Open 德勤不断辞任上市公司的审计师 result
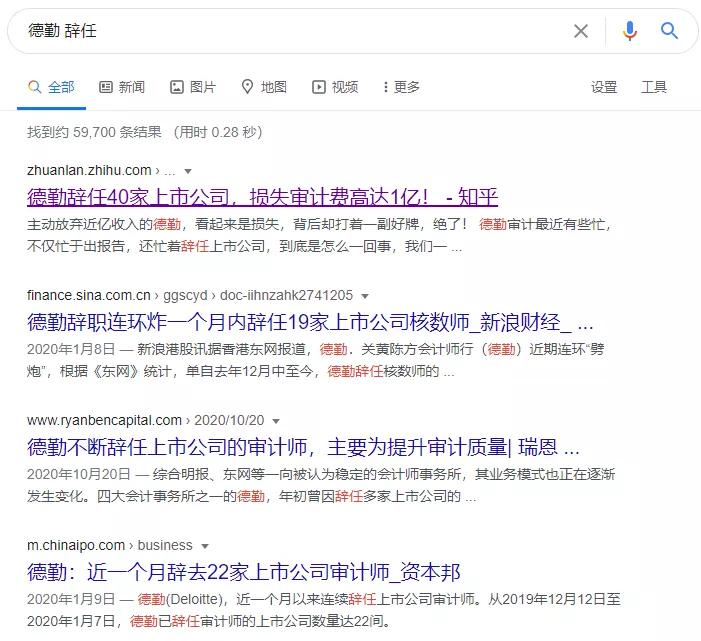 click(303, 447)
